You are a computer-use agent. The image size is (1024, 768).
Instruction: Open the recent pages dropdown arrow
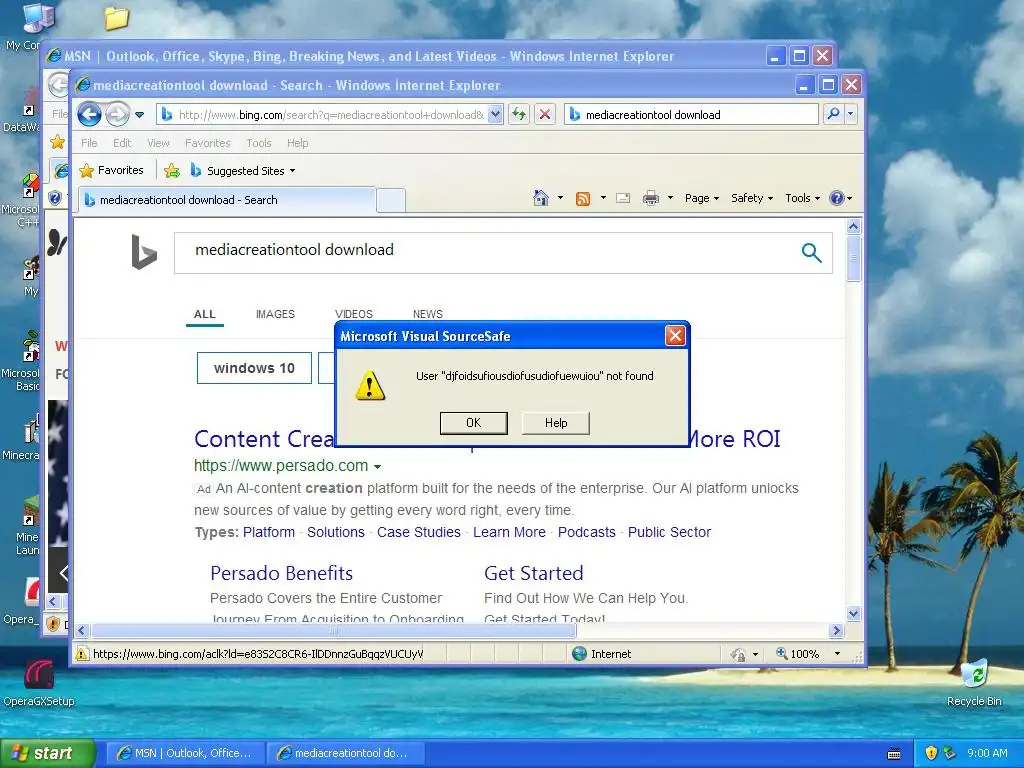[139, 115]
